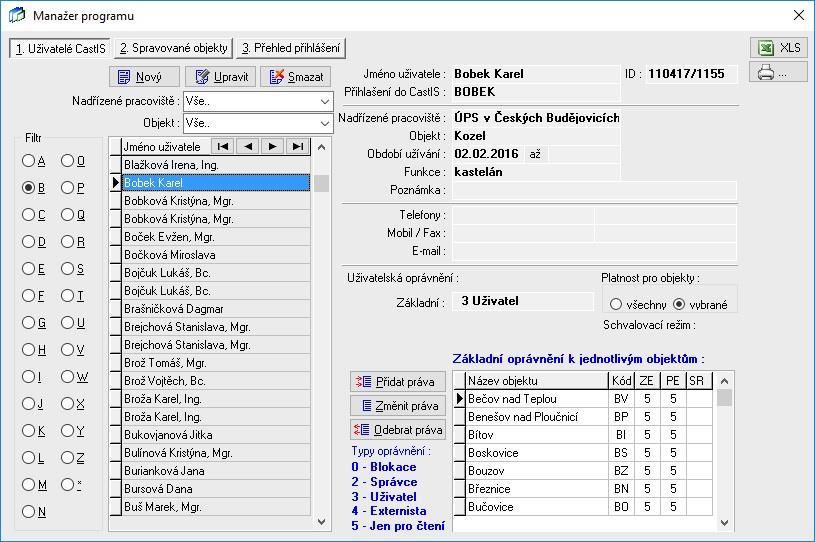Delete the selected user with Smazat
The image size is (815, 542).
(295, 77)
